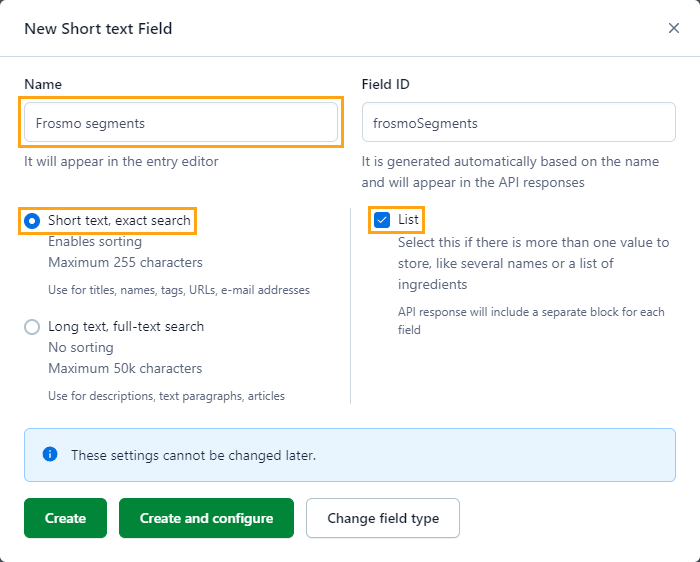Click the blue info icon in the notice banner
Screen dimensions: 700x562
click(x=50, y=454)
